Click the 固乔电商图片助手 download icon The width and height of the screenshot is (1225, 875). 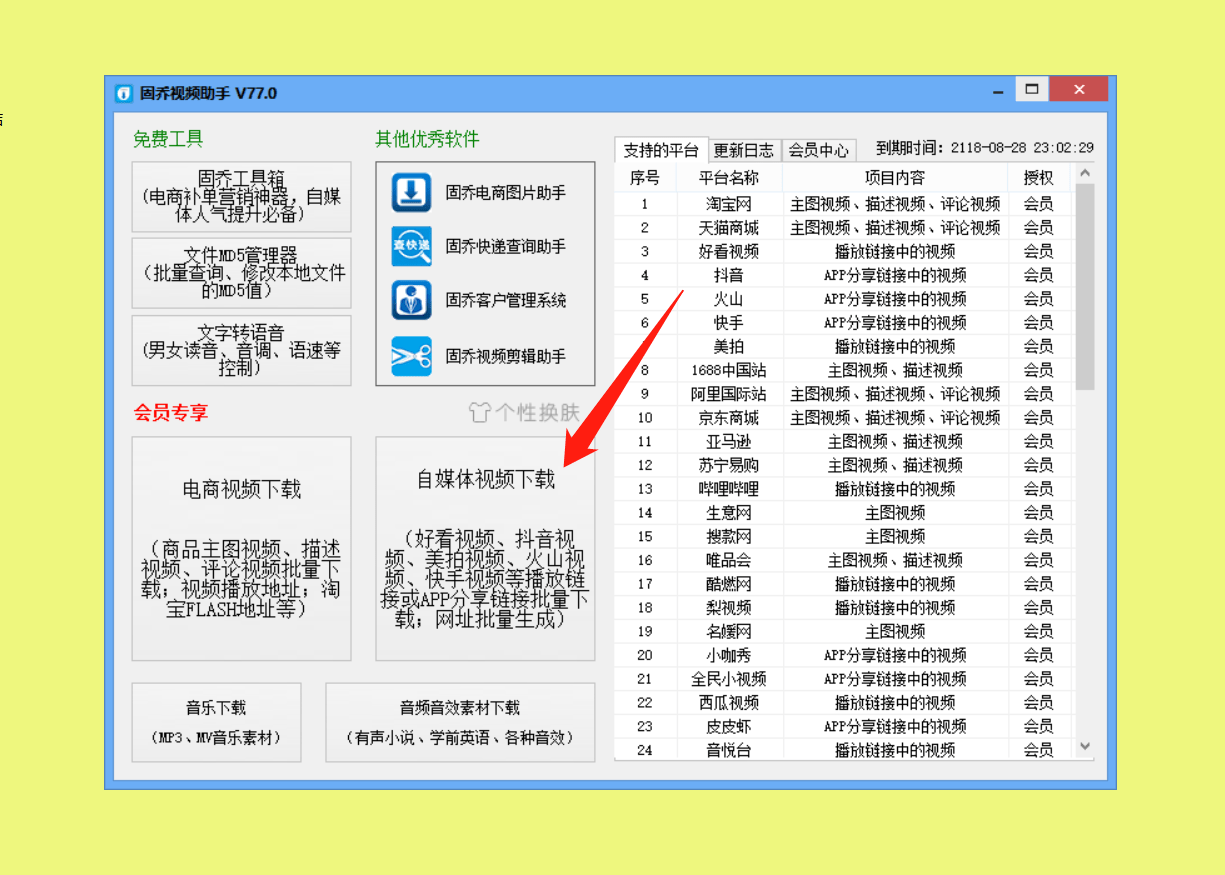pos(411,193)
